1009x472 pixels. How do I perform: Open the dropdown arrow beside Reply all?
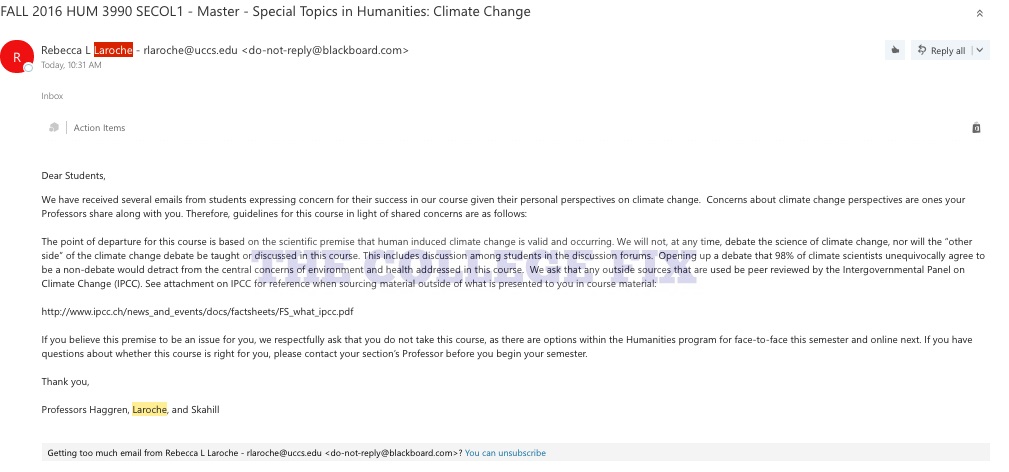[978, 50]
